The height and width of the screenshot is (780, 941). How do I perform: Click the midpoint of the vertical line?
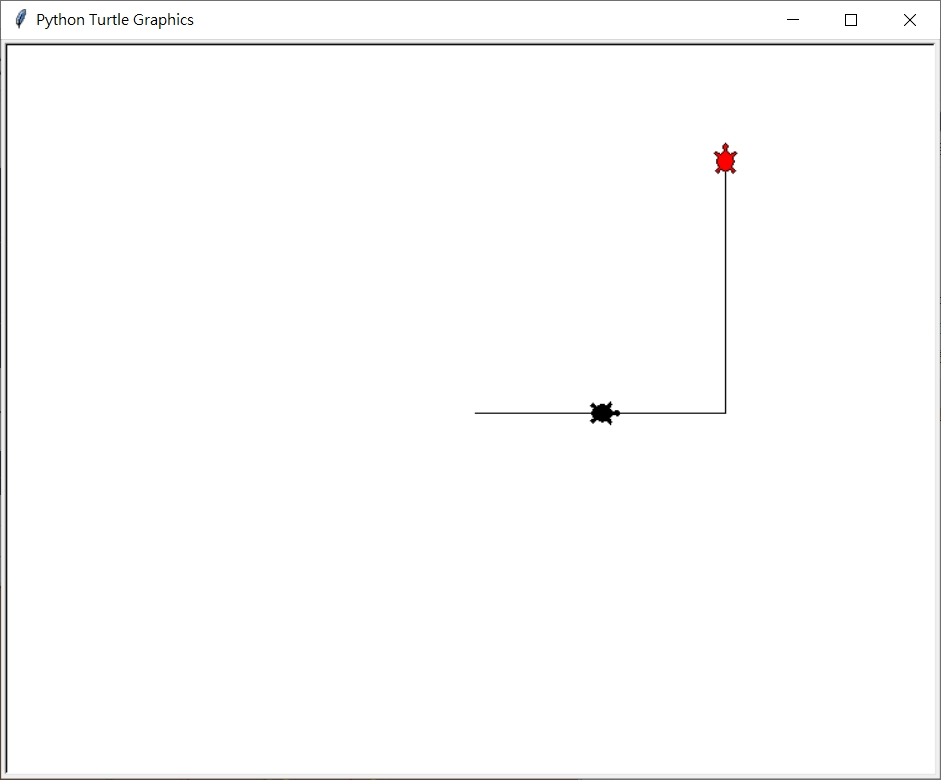pyautogui.click(x=725, y=290)
